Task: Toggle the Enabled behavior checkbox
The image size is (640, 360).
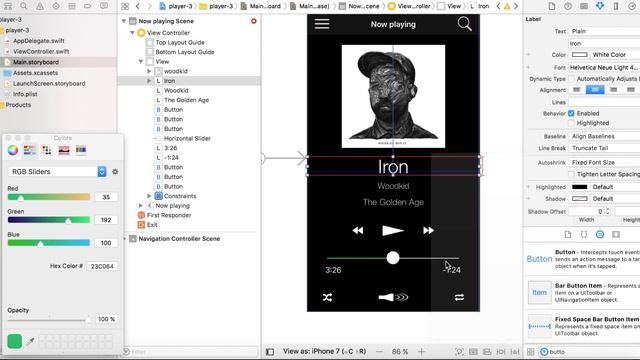Action: [x=571, y=113]
